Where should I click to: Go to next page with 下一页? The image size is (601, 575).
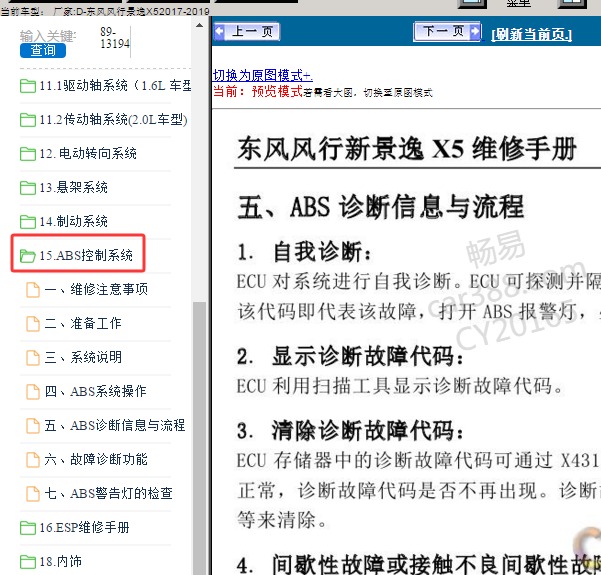pyautogui.click(x=447, y=31)
